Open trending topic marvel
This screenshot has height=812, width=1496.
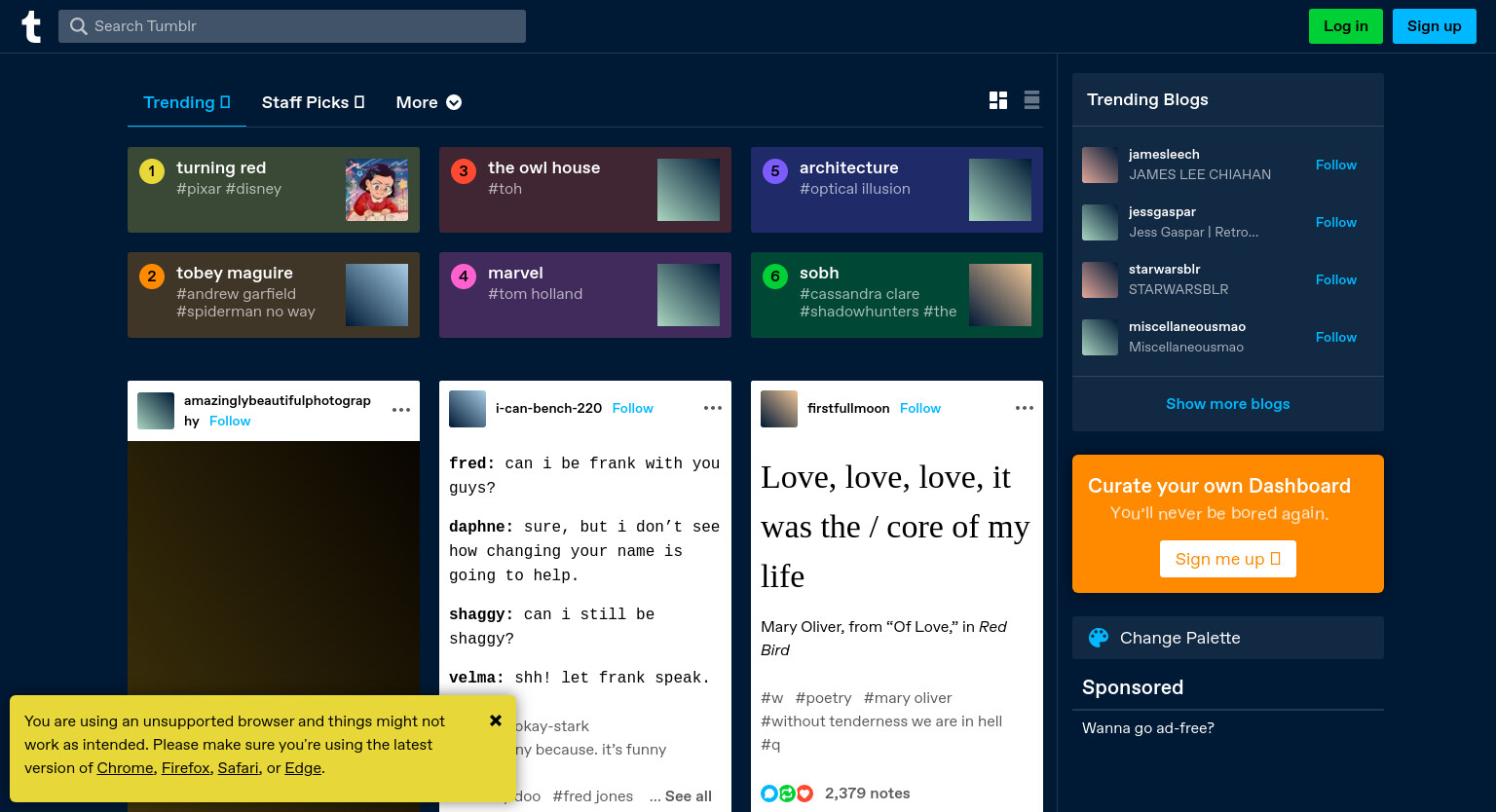point(585,295)
